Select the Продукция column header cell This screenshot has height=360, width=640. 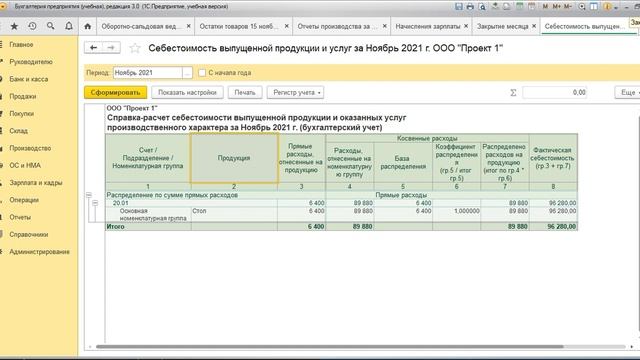(x=234, y=158)
